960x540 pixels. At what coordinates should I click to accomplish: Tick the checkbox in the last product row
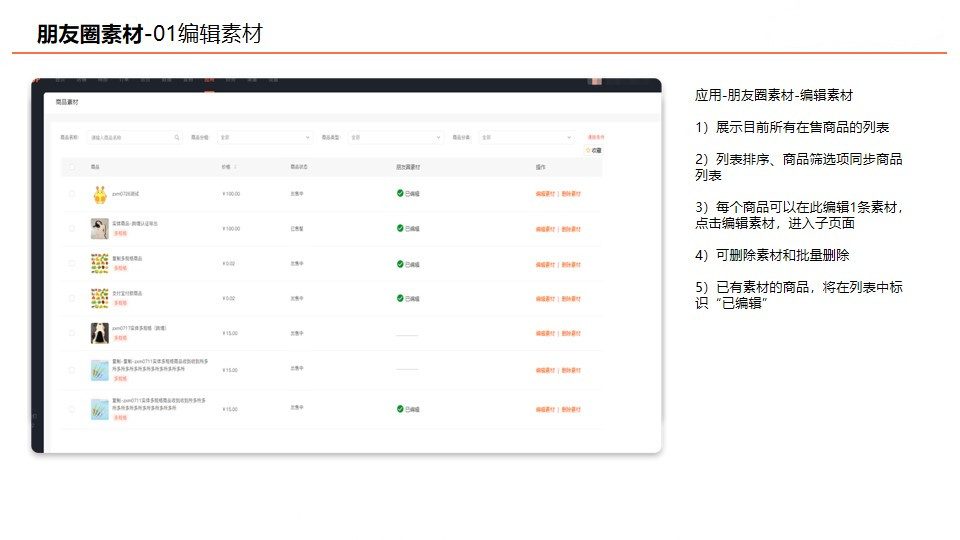[72, 409]
